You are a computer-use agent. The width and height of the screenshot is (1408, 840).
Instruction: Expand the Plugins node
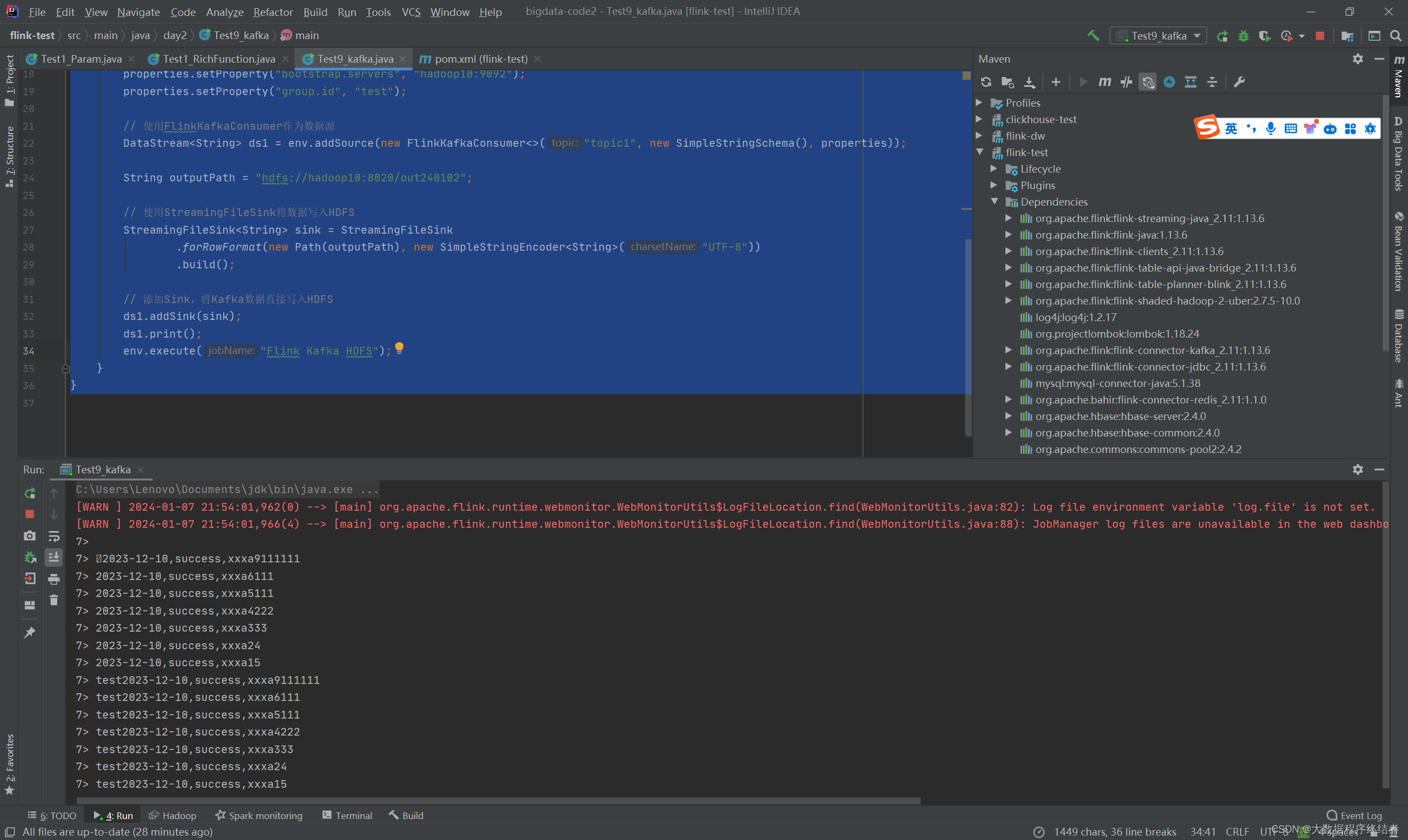click(994, 185)
